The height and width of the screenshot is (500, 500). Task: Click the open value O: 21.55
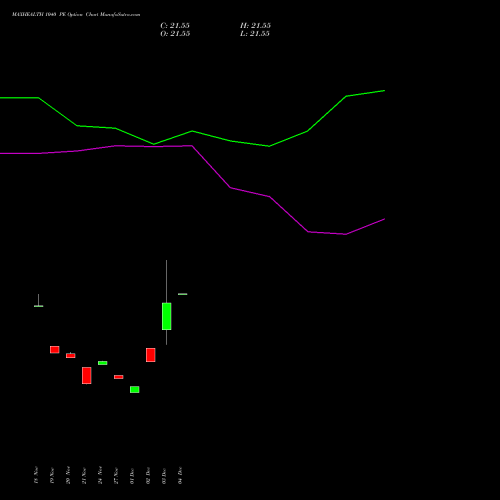tap(175, 34)
